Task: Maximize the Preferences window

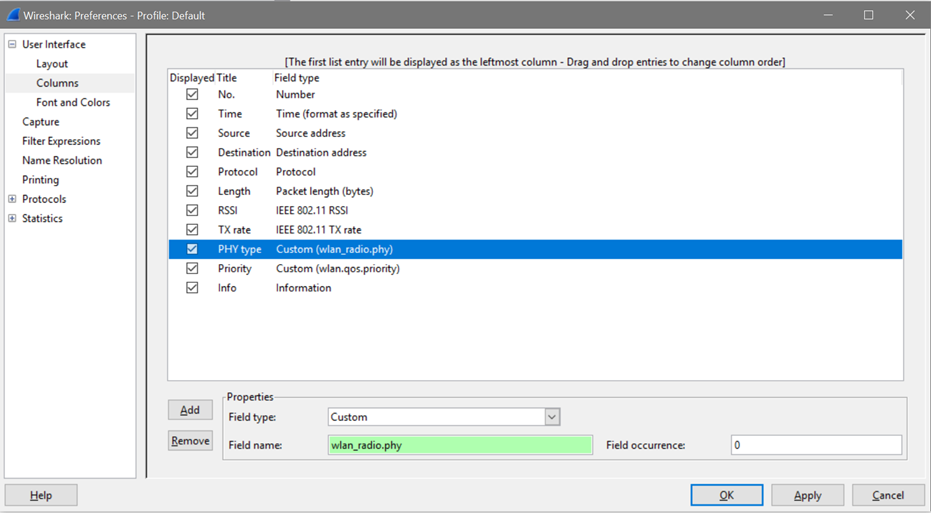Action: pos(869,15)
